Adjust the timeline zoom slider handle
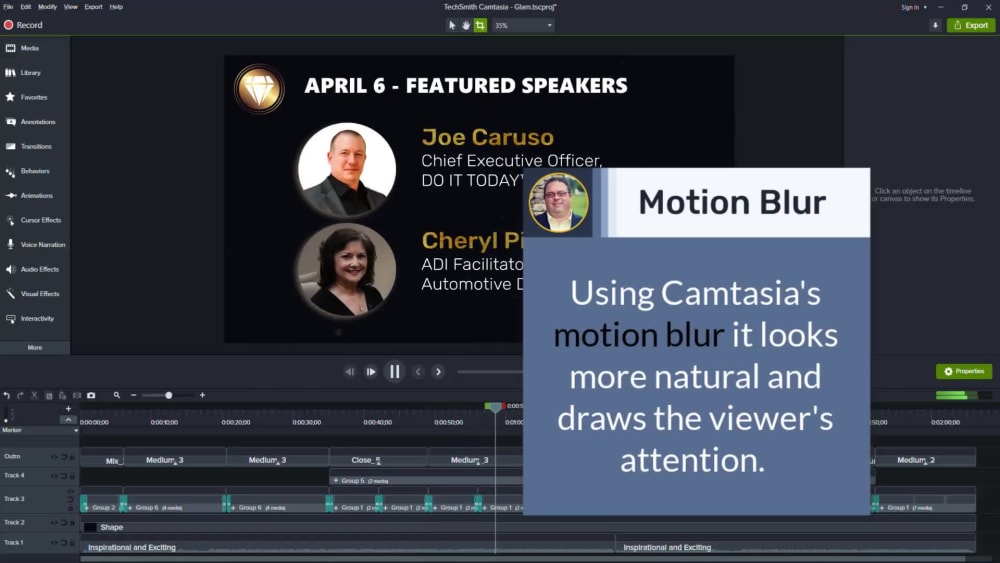The height and width of the screenshot is (563, 1000). pyautogui.click(x=168, y=395)
